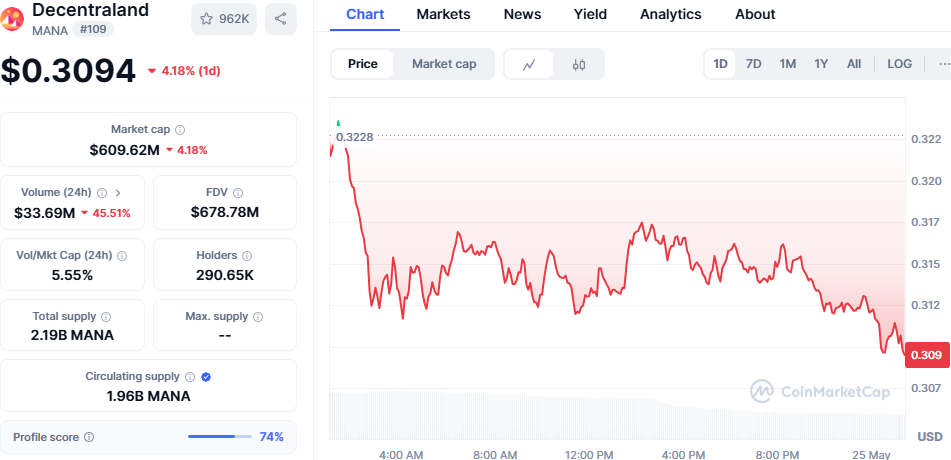Click the 45.51% volume change
This screenshot has width=951, height=460.
(106, 213)
